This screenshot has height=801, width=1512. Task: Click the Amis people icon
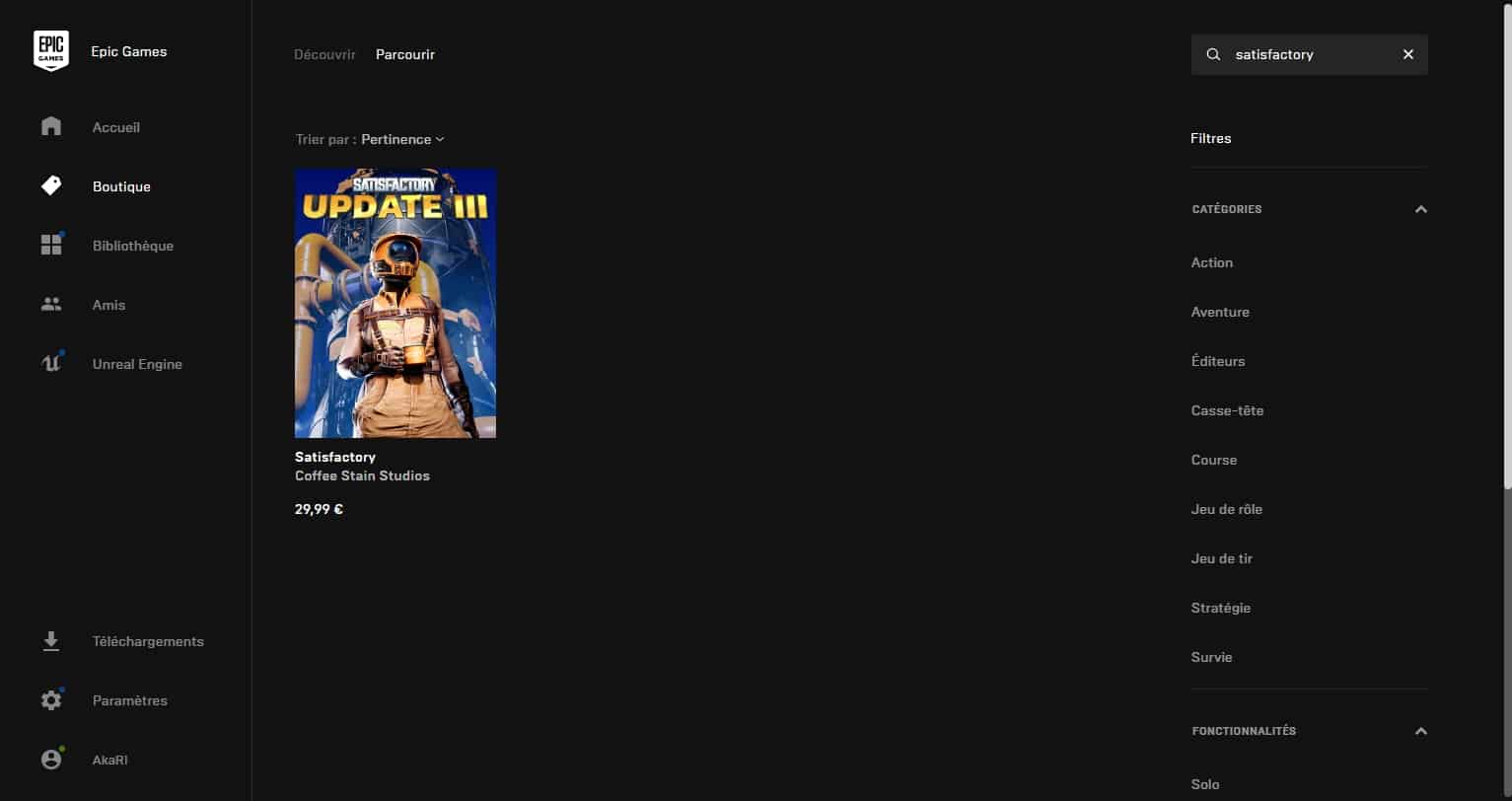click(x=51, y=304)
